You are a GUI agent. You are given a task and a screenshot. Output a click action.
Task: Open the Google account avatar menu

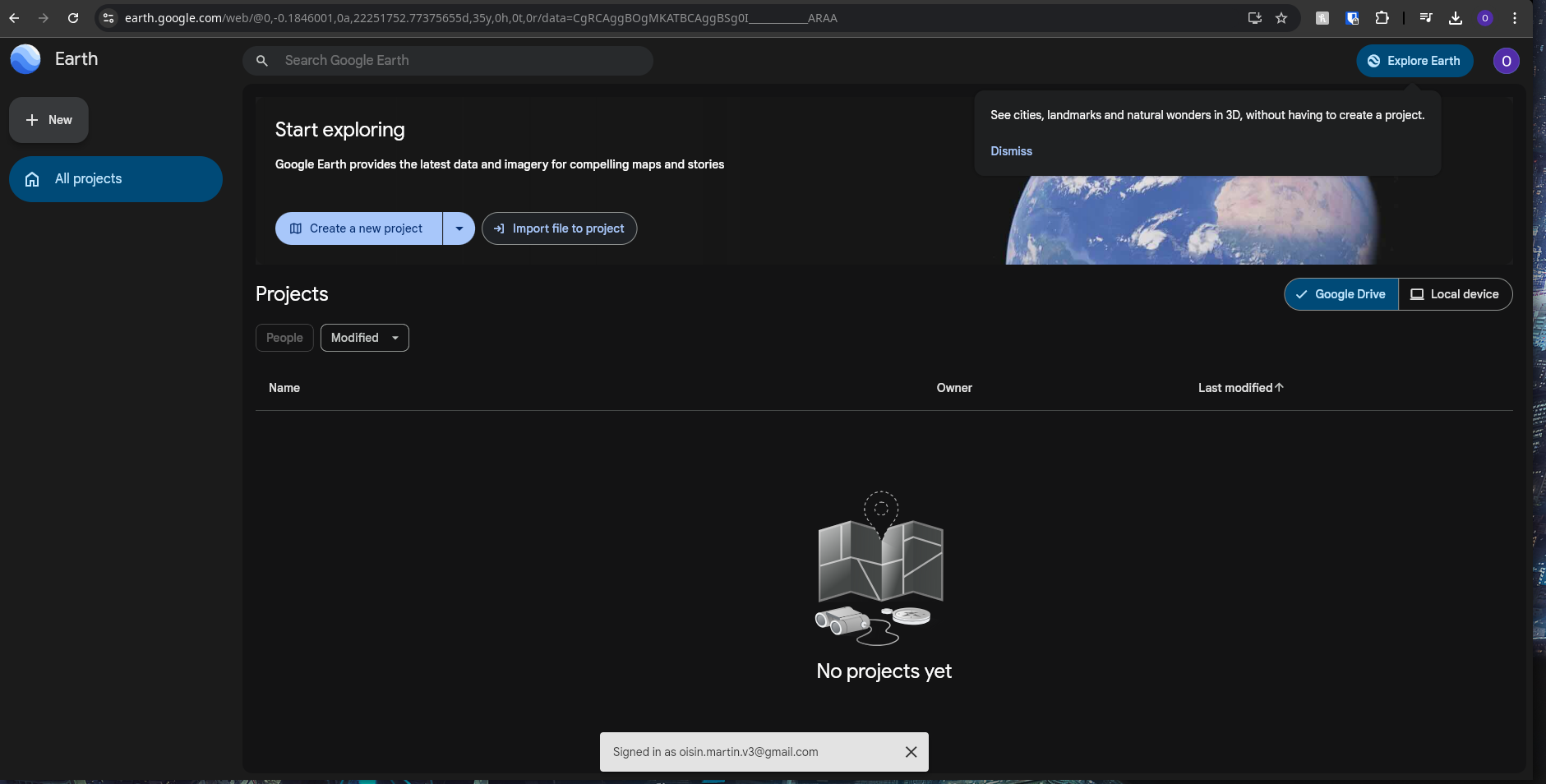1507,61
